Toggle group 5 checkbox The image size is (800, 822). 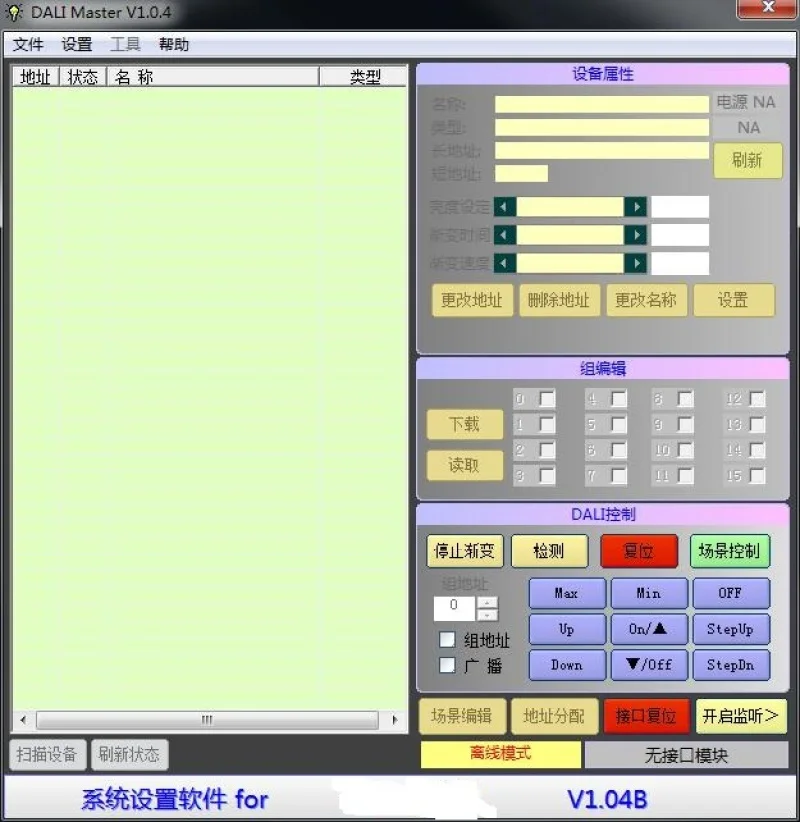pyautogui.click(x=619, y=424)
